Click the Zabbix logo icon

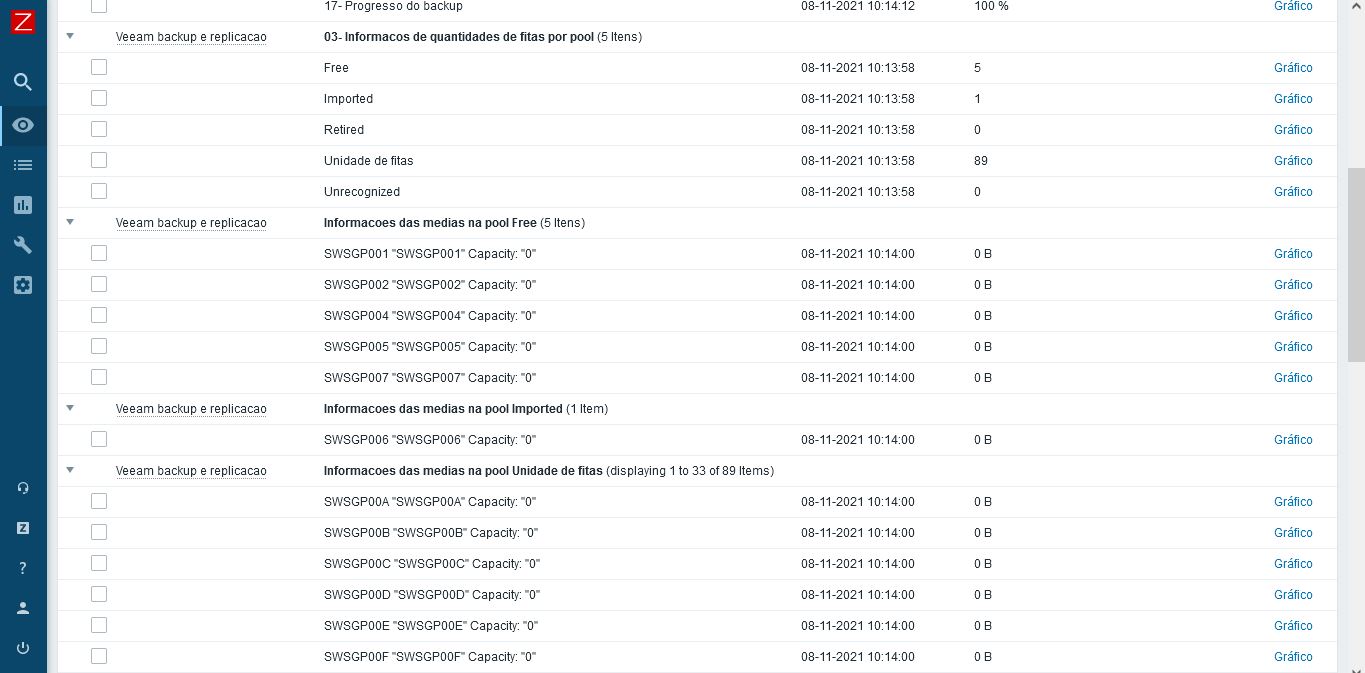pos(22,21)
